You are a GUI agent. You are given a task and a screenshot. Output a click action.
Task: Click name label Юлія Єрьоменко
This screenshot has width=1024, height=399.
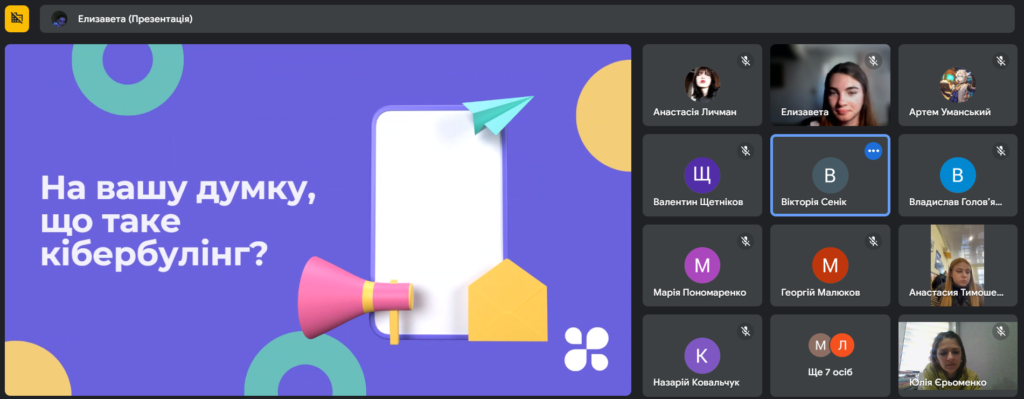tap(948, 383)
